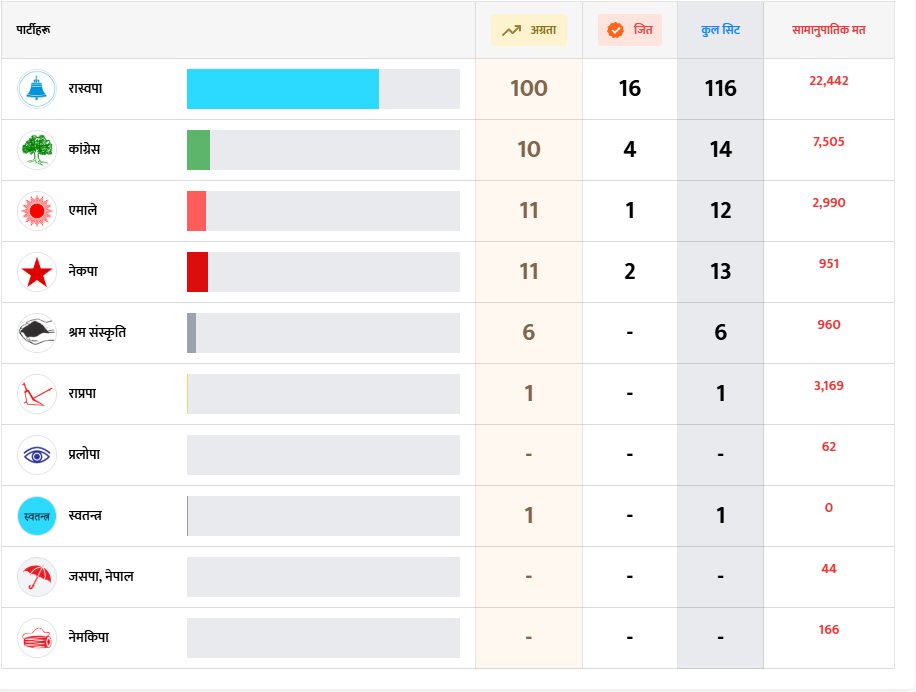Click the राप्रपा plough party logo
This screenshot has width=916, height=692.
coord(37,394)
